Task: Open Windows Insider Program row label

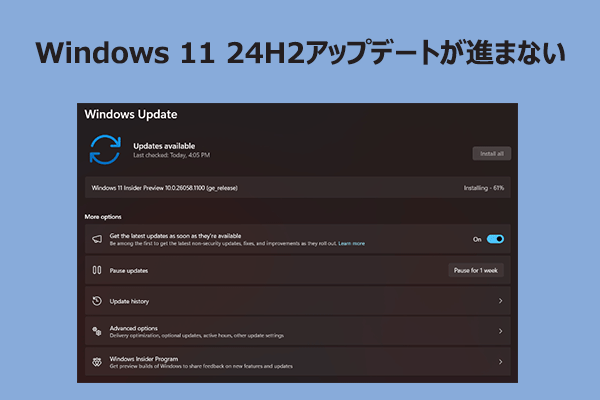Action: (x=144, y=359)
